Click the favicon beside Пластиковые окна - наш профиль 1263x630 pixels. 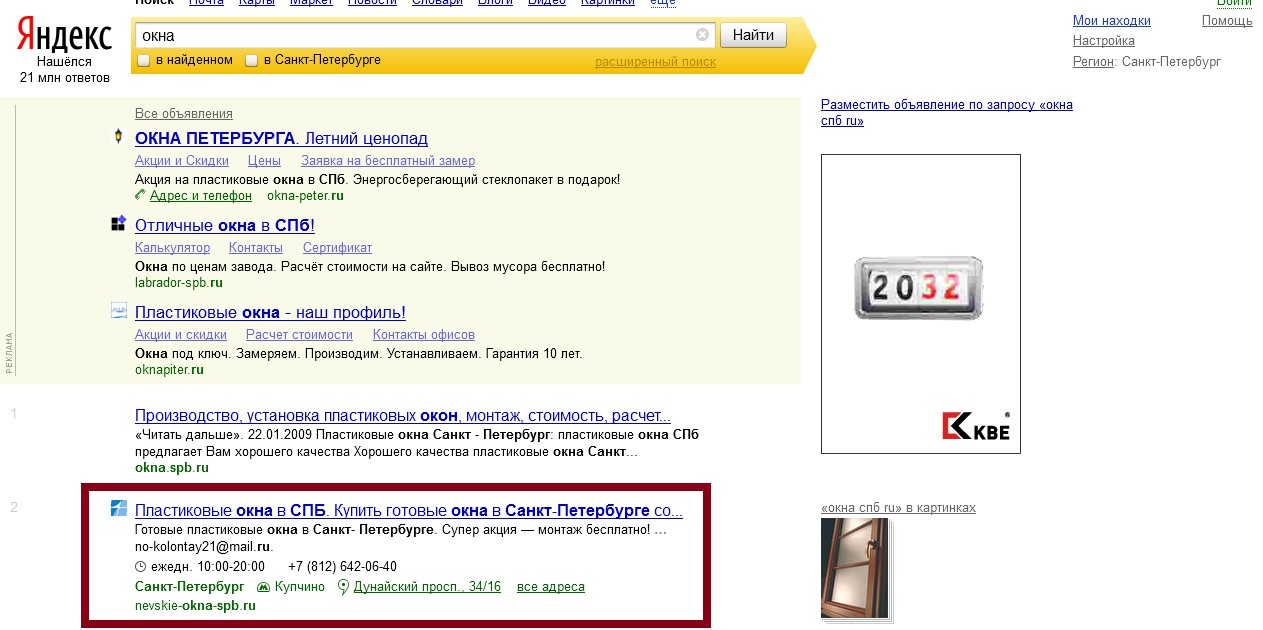[x=118, y=311]
